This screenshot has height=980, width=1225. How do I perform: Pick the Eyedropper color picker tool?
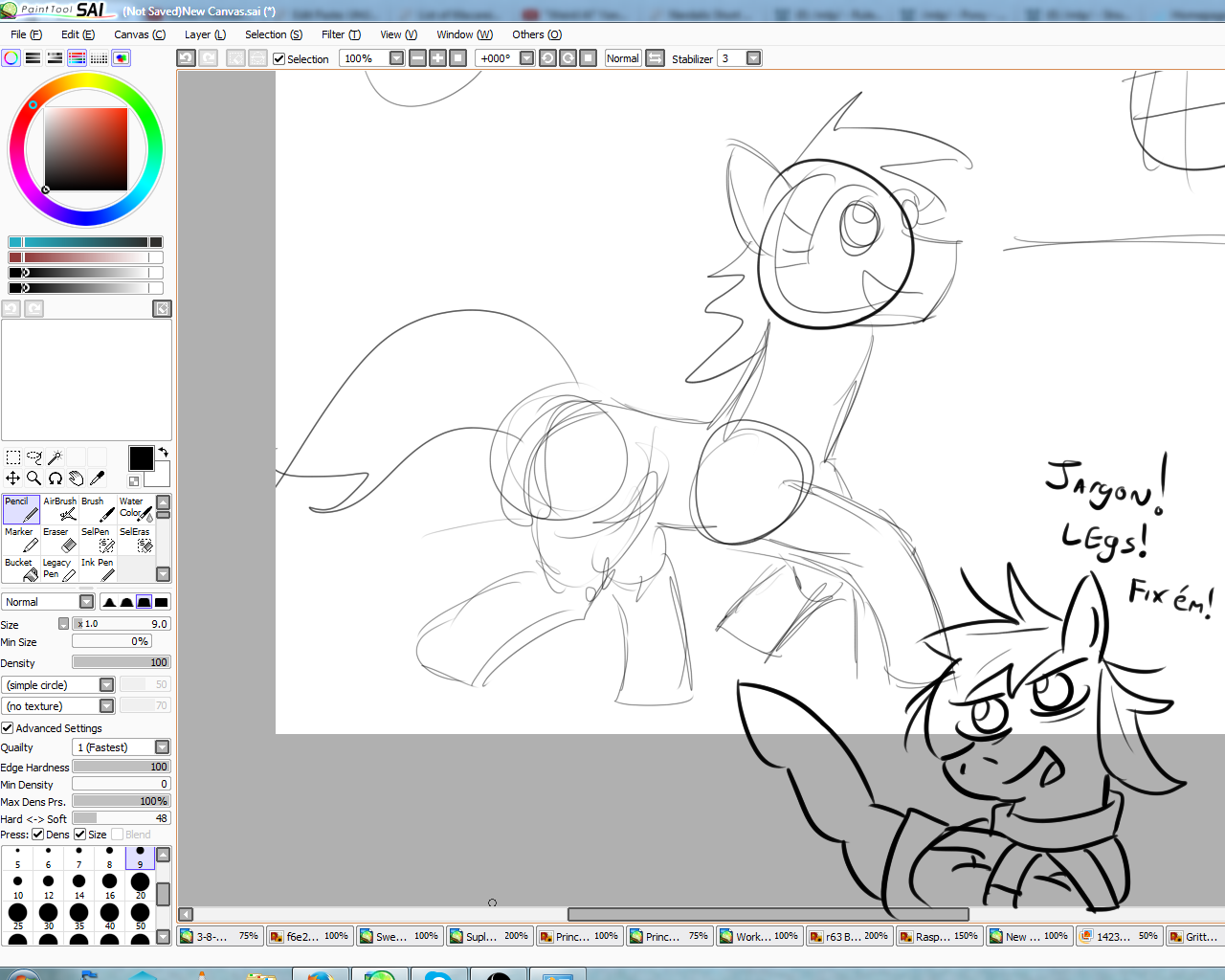tap(97, 479)
